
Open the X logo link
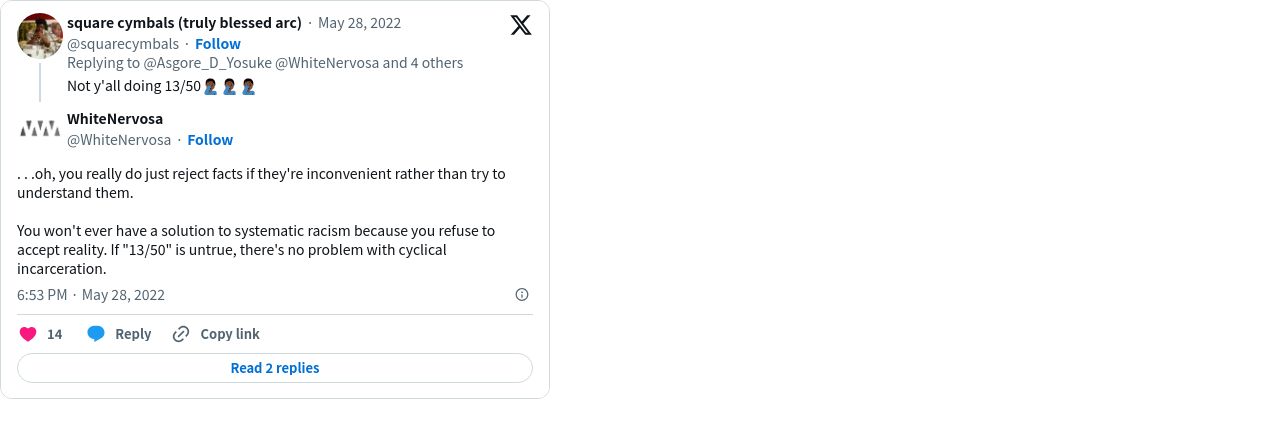(x=521, y=25)
